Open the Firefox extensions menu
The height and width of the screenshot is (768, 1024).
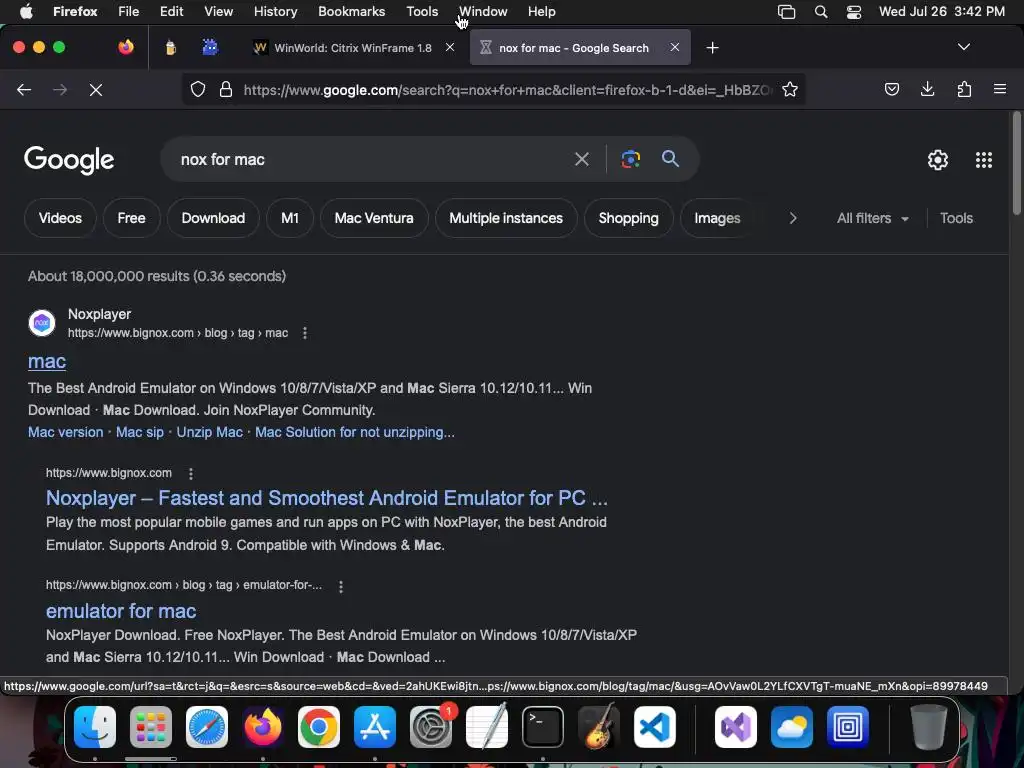tap(964, 89)
